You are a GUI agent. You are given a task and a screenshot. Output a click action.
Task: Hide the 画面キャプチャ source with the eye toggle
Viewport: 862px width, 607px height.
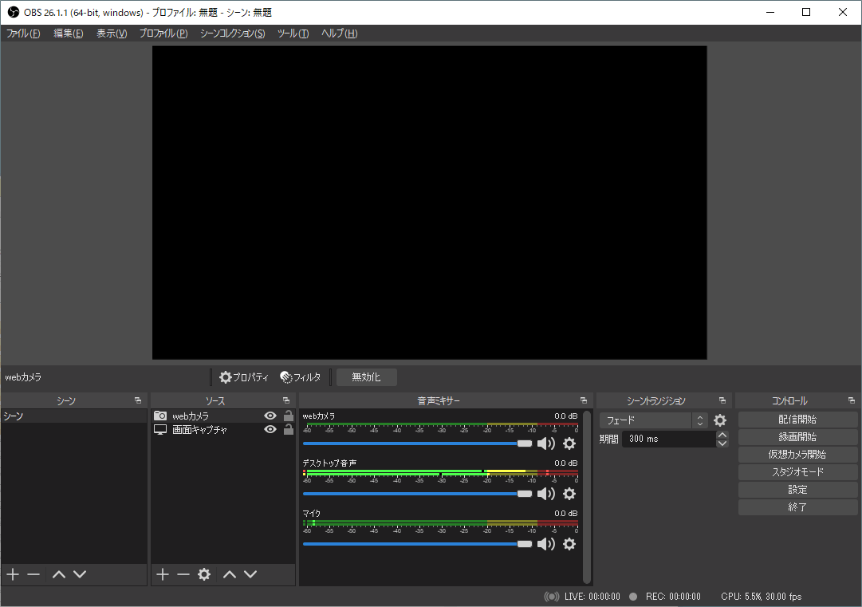click(x=268, y=430)
